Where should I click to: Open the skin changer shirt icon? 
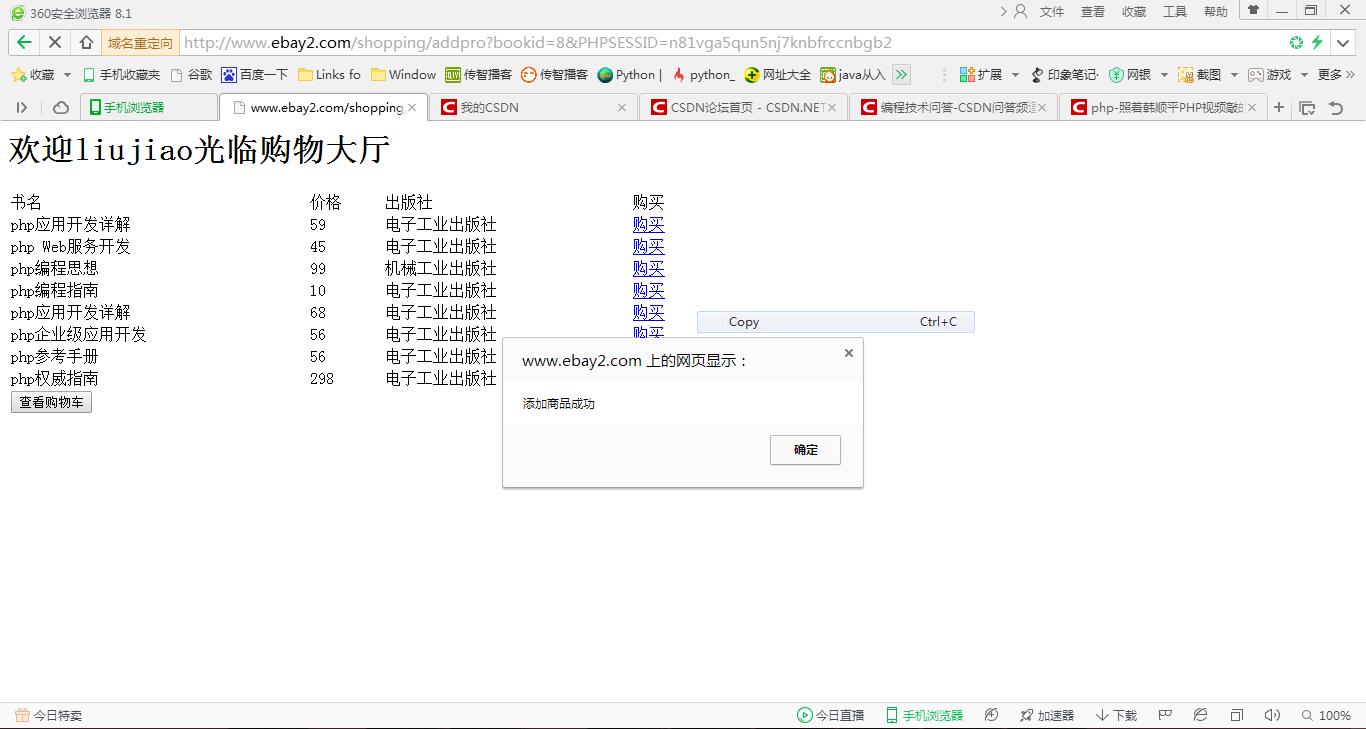click(x=1253, y=10)
